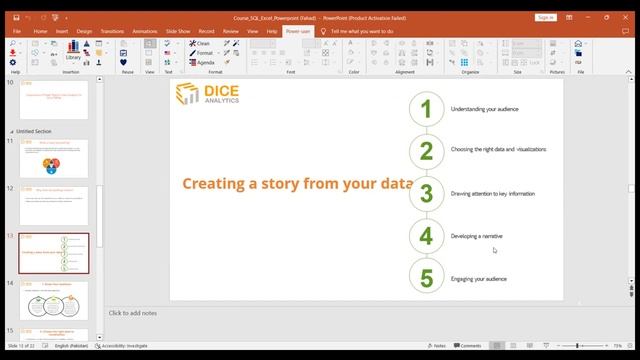Image resolution: width=640 pixels, height=360 pixels.
Task: Collapse the Untitled Section header arrow
Action: point(12,131)
